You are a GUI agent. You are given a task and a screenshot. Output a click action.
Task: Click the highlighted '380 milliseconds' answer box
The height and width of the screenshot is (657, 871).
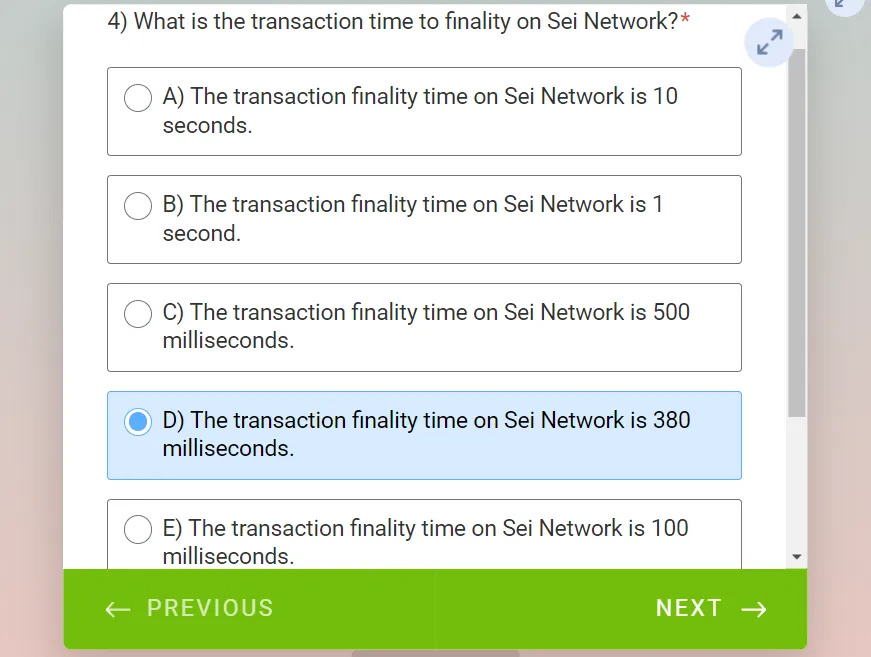[424, 435]
